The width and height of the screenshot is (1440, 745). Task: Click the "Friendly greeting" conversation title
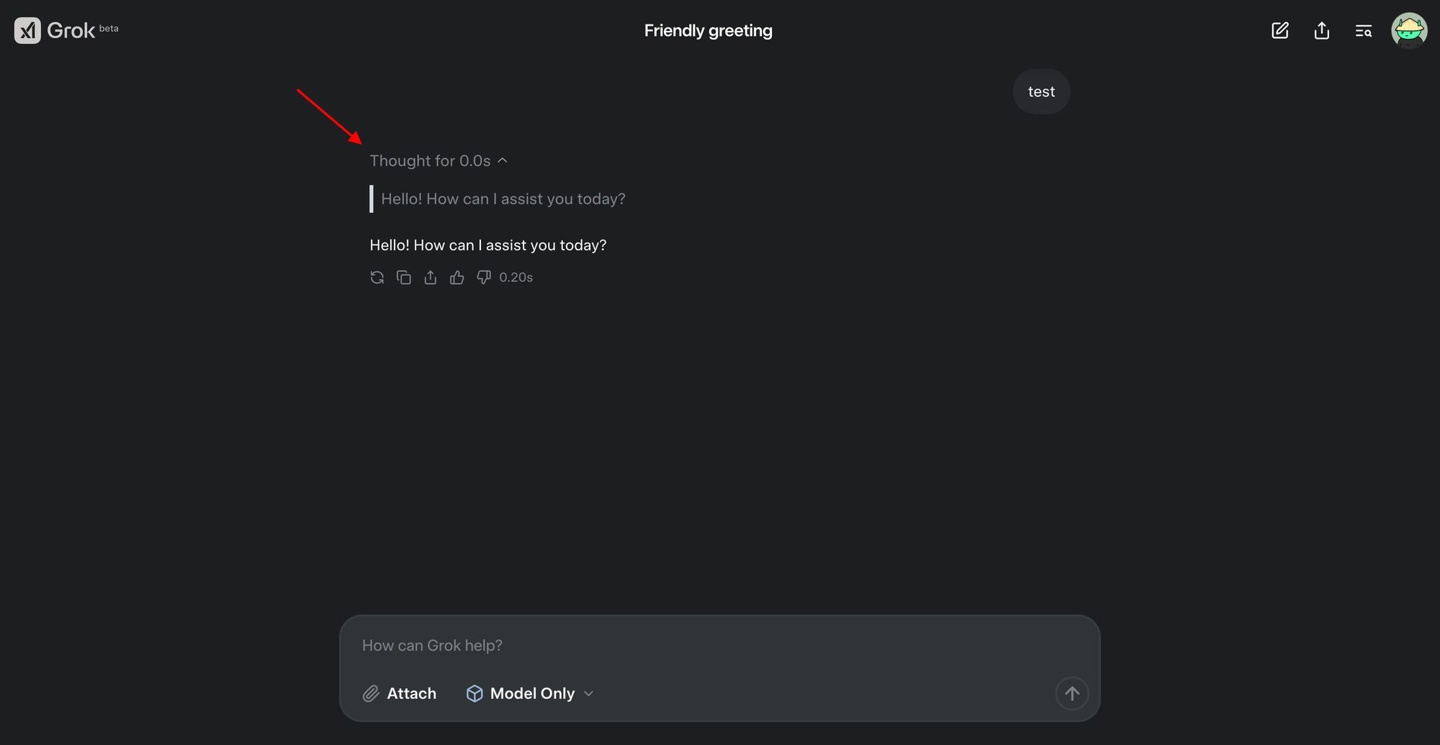coord(708,31)
